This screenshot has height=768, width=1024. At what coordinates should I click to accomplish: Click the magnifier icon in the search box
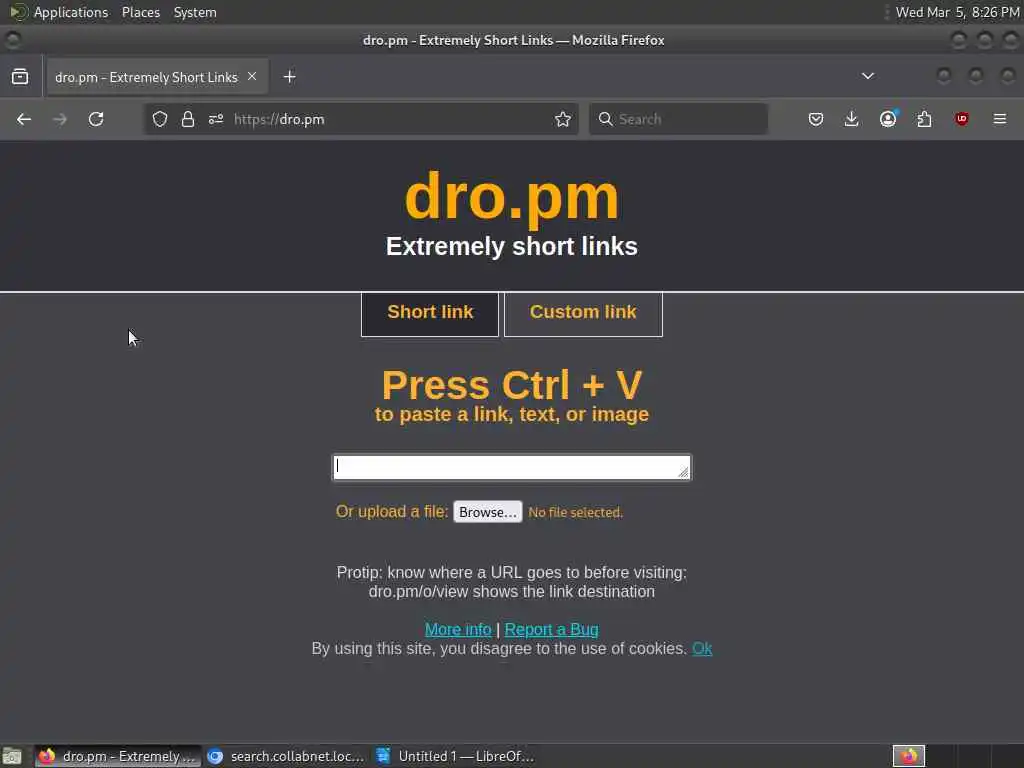point(605,119)
